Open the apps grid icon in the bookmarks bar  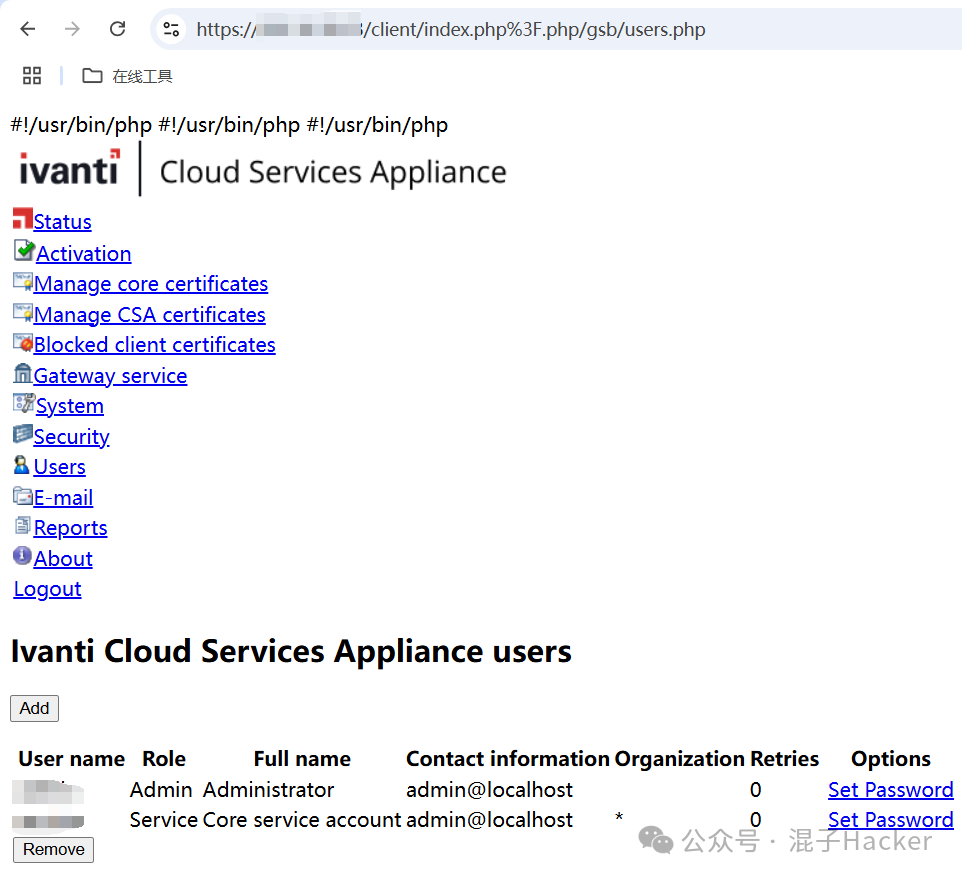32,76
